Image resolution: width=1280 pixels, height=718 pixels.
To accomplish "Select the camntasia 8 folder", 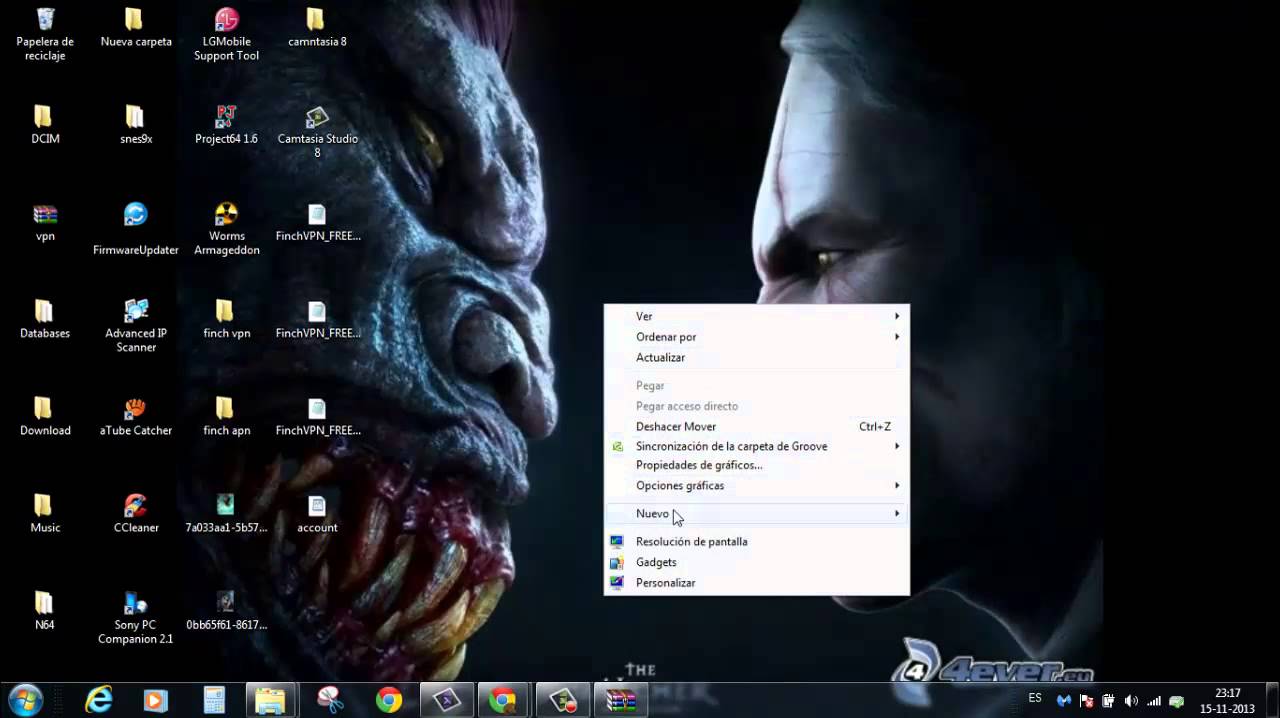I will (x=317, y=27).
